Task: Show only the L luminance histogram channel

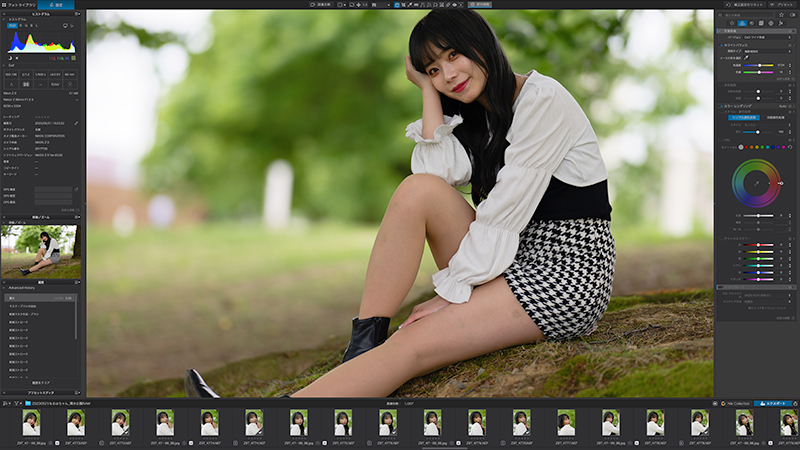Action: coord(37,25)
